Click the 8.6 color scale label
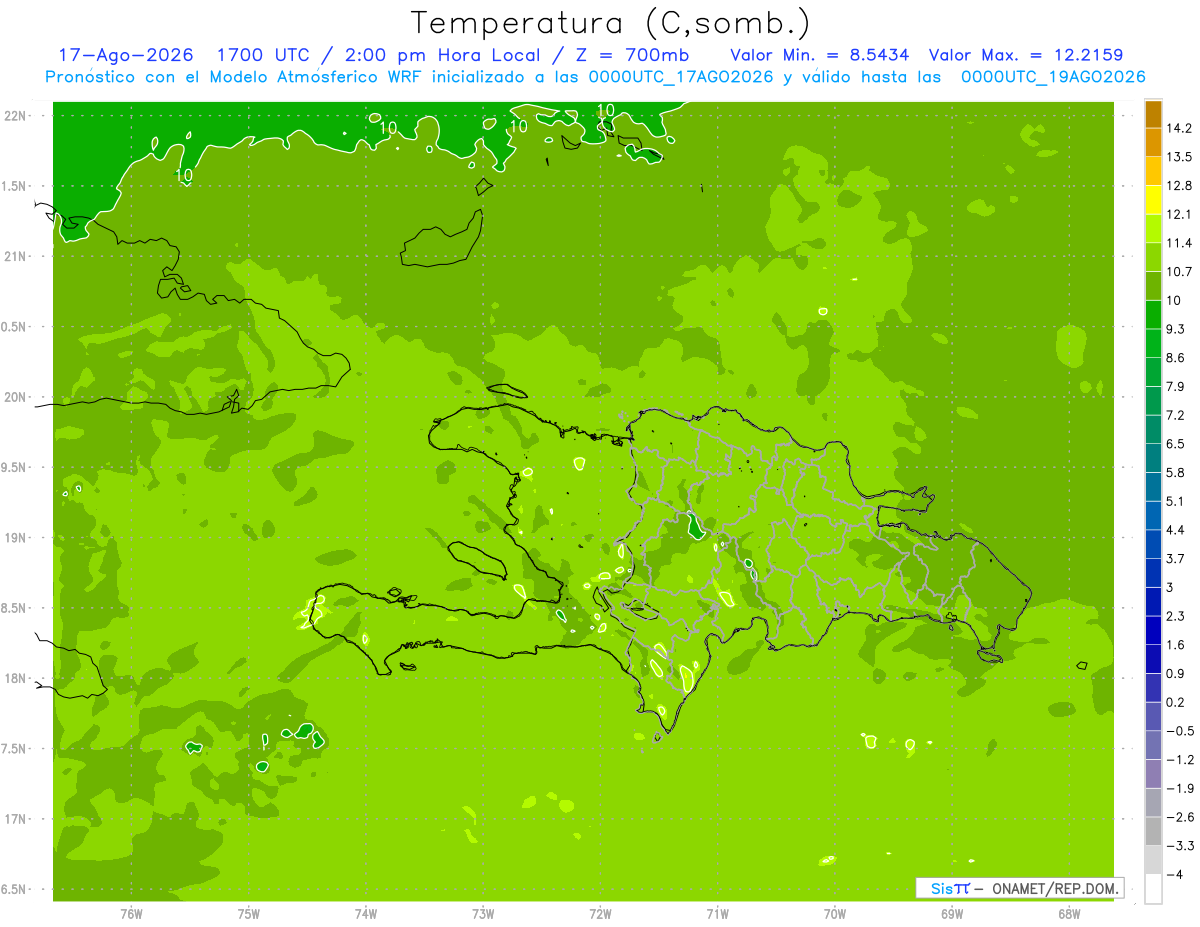 1176,358
